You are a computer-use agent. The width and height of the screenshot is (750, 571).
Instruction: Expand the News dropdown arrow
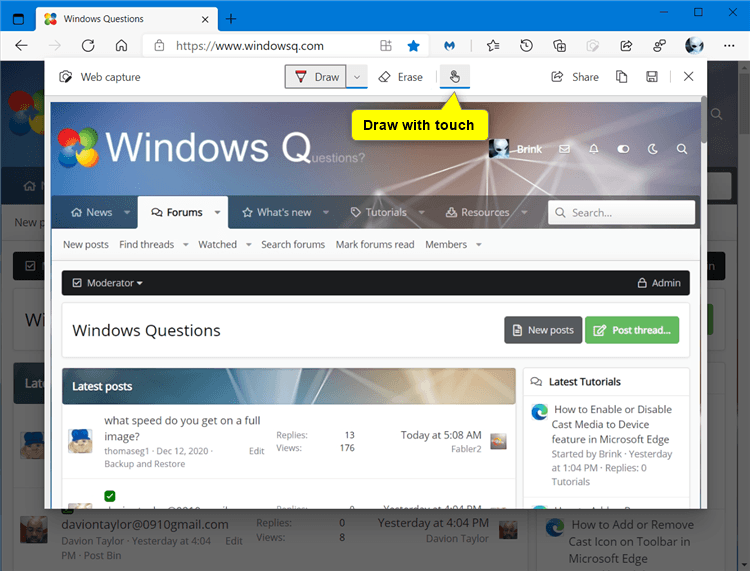pyautogui.click(x=127, y=212)
